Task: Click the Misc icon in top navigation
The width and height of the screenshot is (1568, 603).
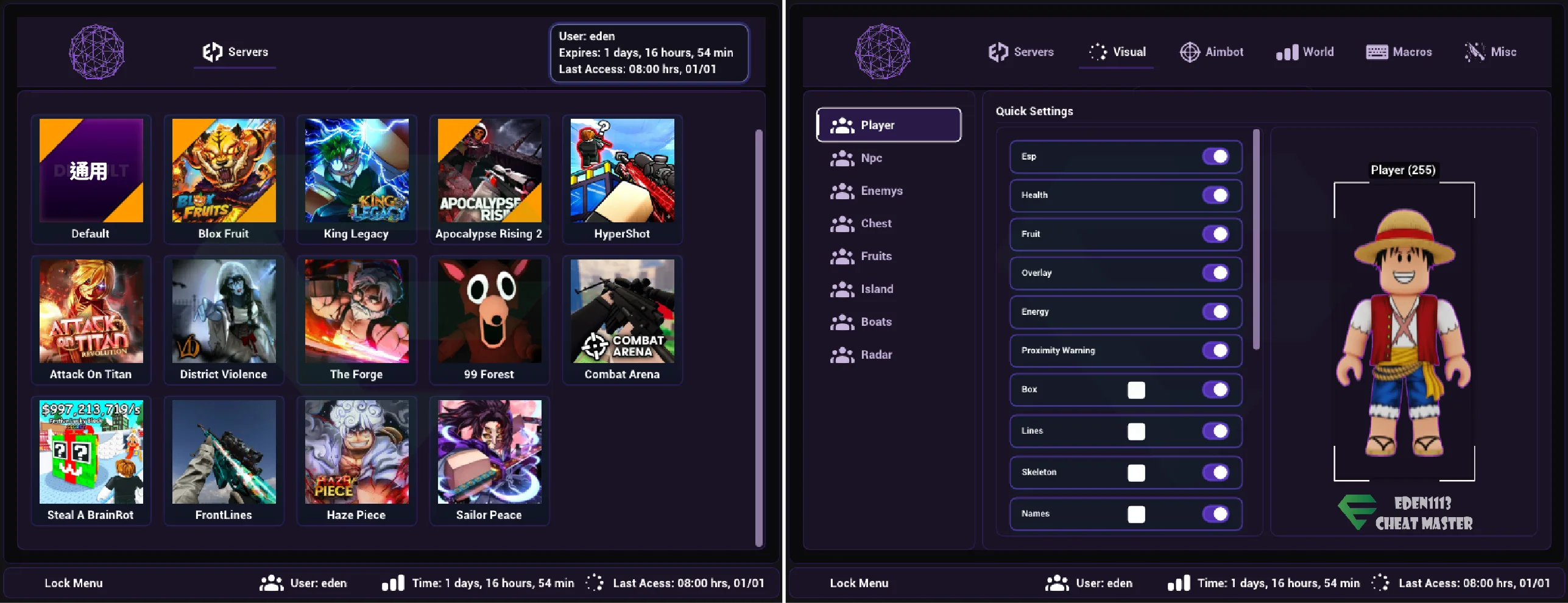Action: tap(1474, 52)
